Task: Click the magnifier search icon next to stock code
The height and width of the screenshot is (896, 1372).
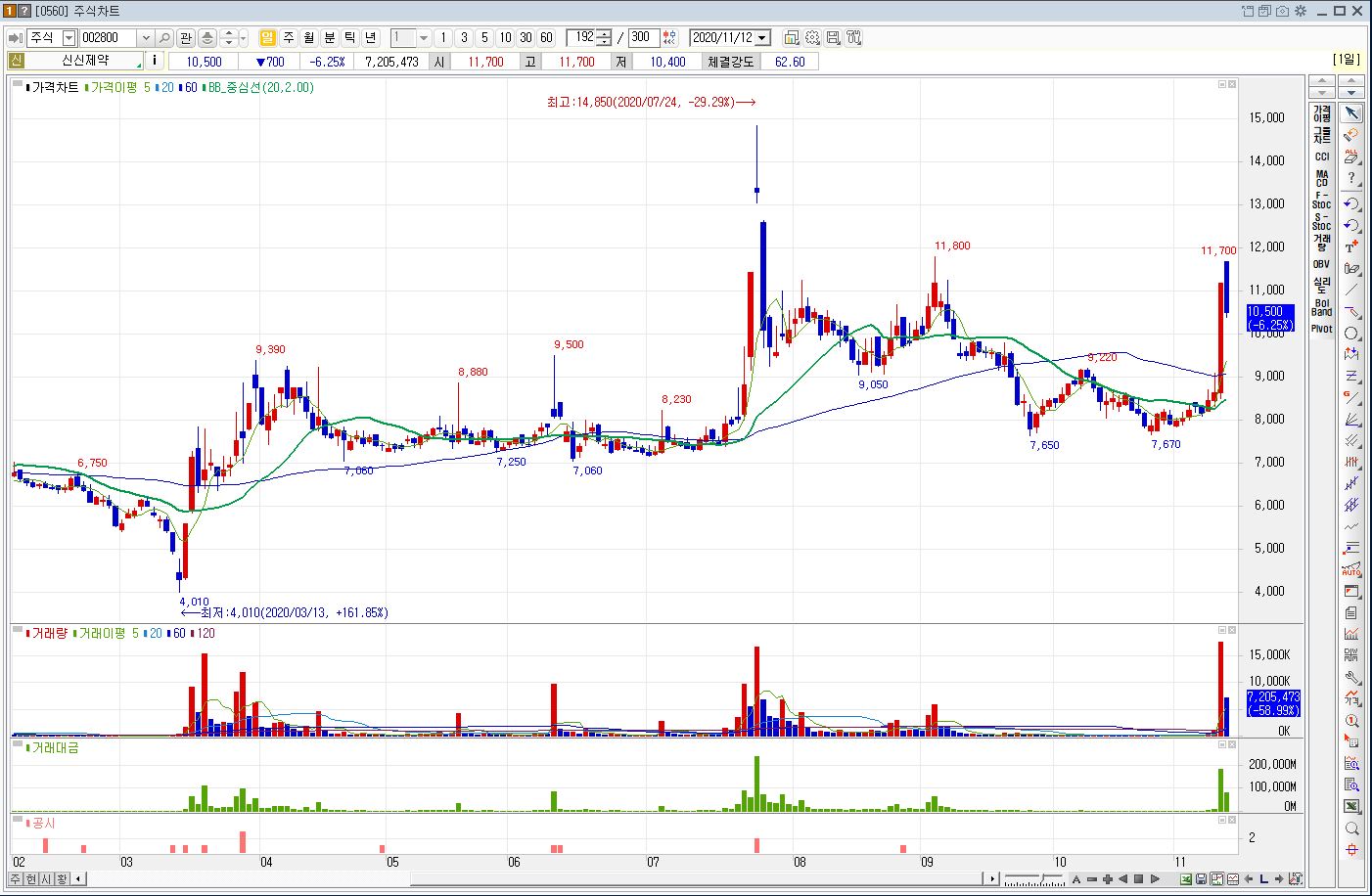Action: point(164,37)
